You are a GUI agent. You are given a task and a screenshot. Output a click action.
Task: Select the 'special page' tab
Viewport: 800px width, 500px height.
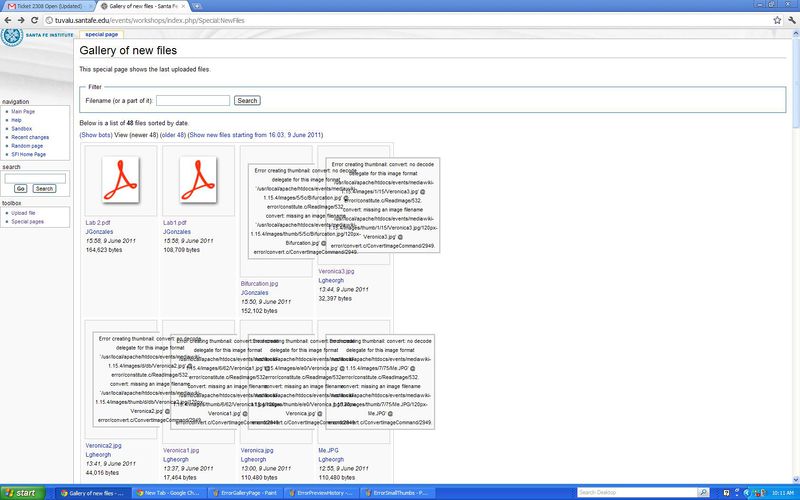pyautogui.click(x=102, y=34)
